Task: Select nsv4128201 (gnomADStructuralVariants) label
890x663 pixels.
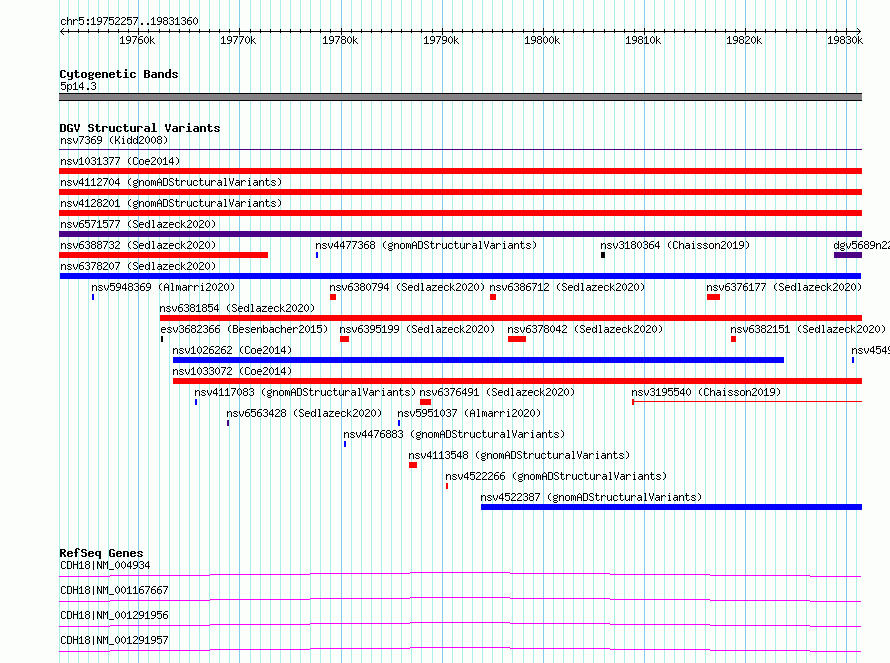Action: (171, 203)
